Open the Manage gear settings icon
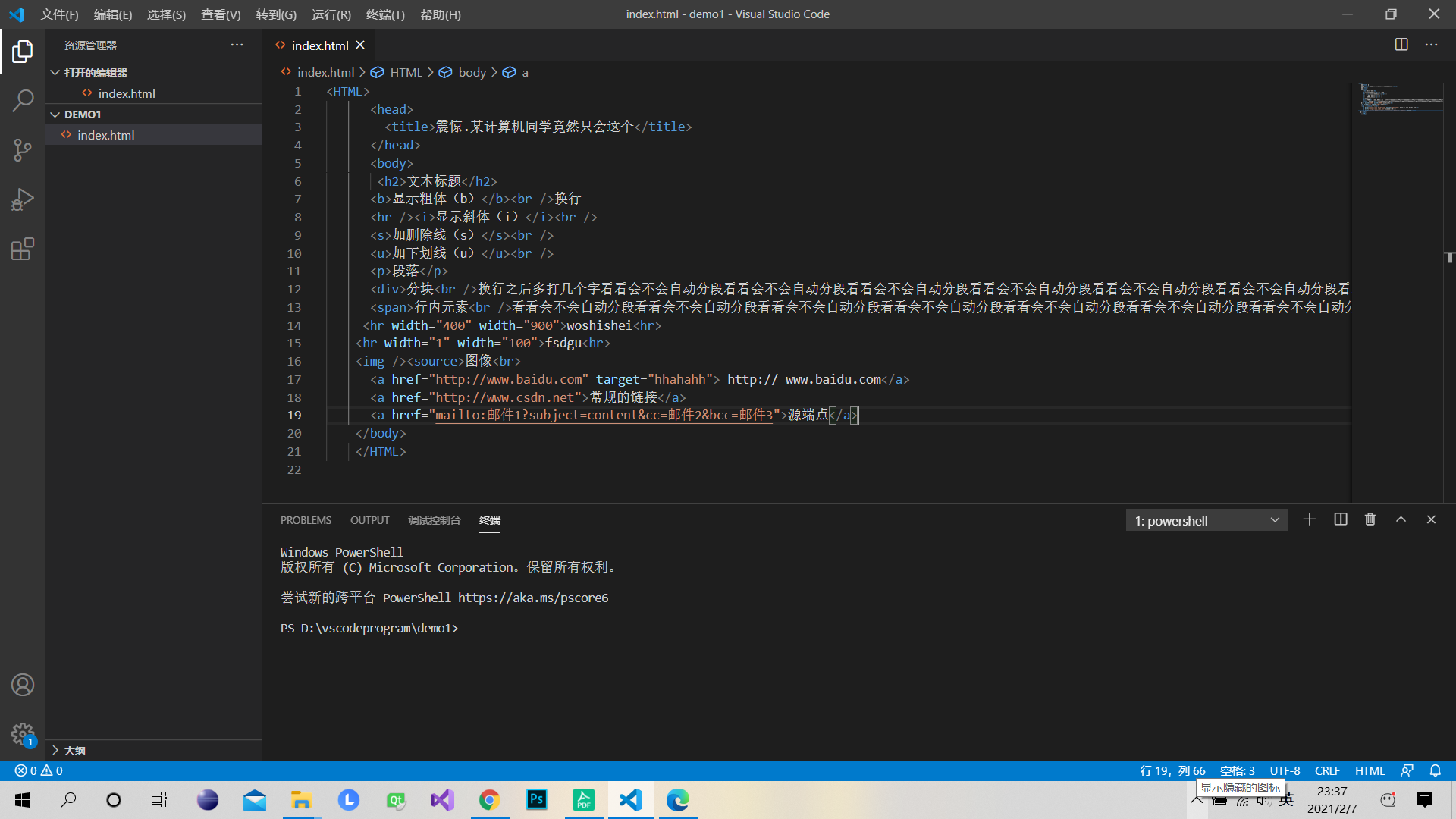 23,733
